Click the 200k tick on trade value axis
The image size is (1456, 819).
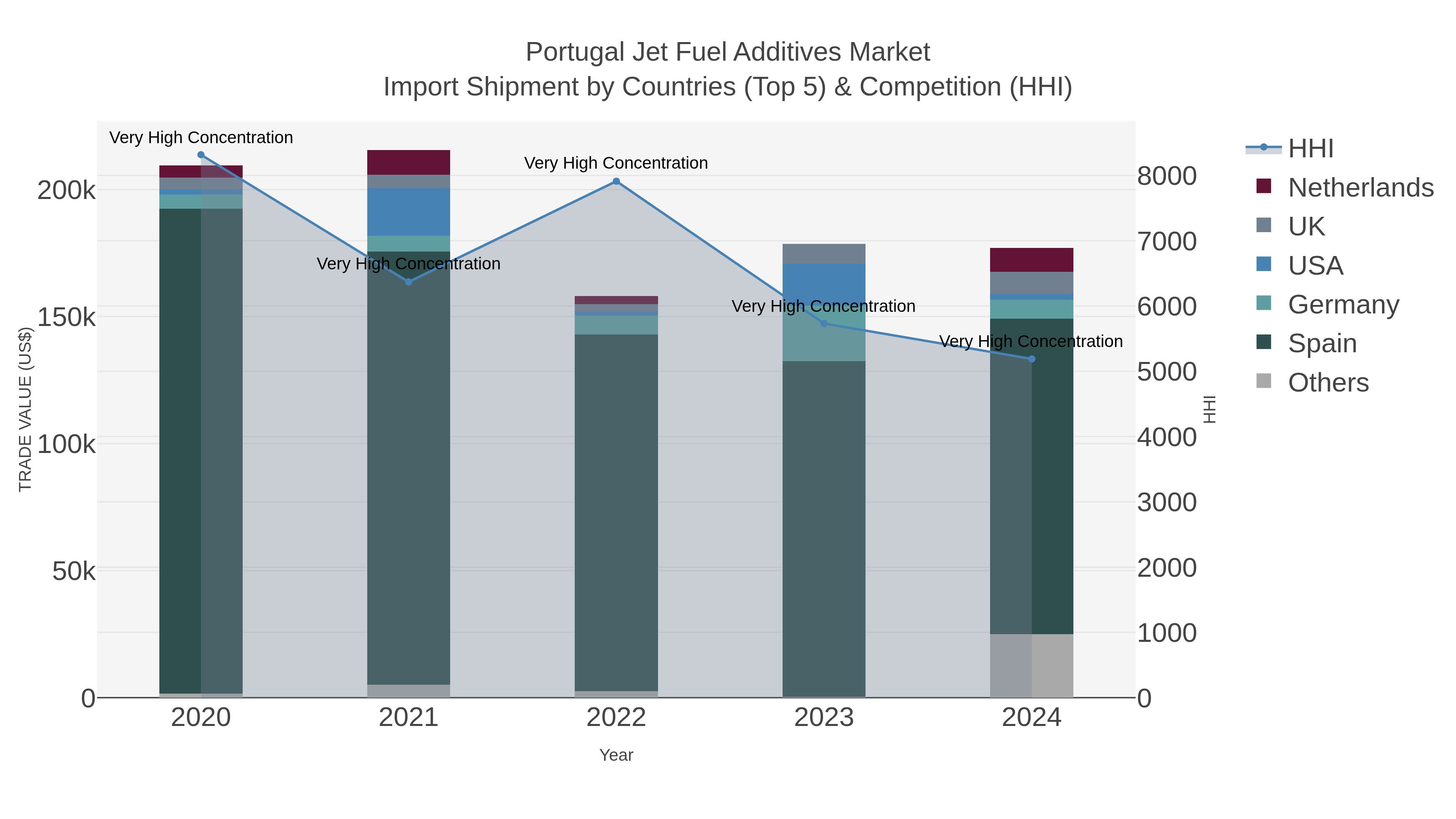tap(67, 190)
